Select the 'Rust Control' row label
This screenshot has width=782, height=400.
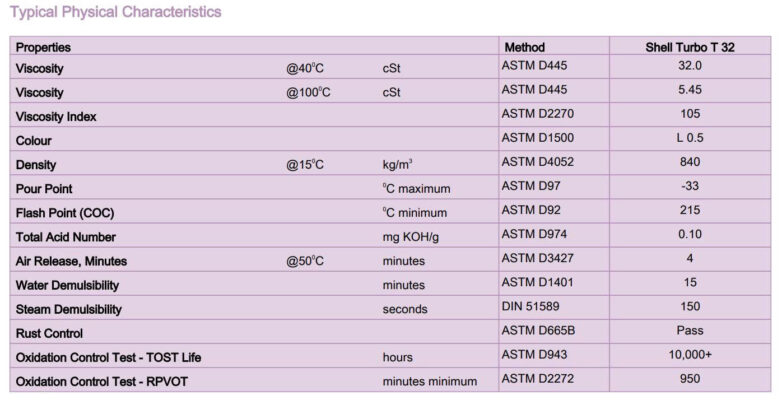coord(50,333)
